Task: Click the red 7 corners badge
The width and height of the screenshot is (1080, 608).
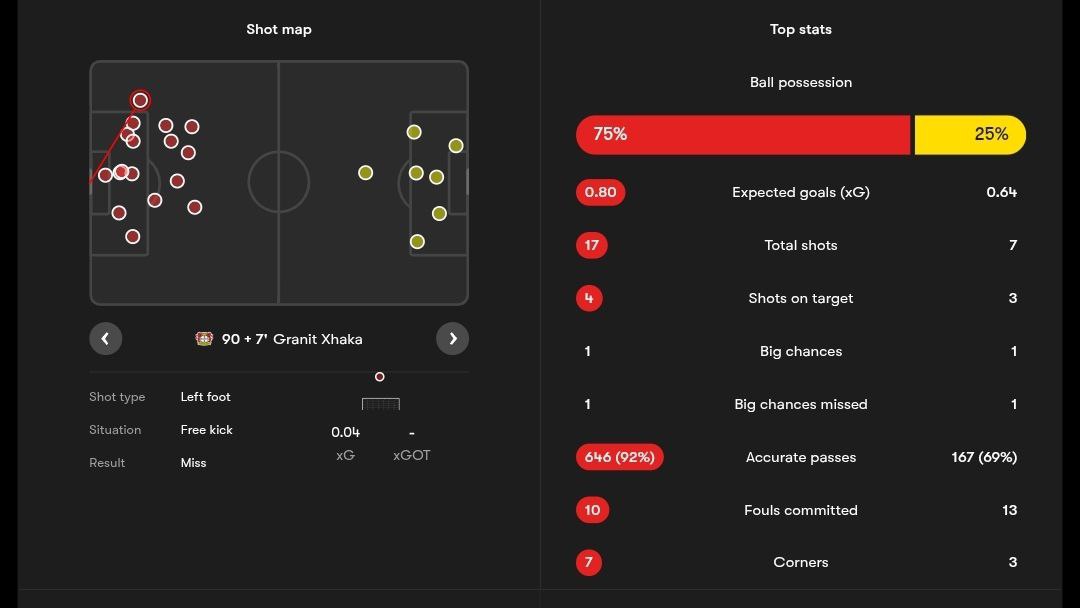Action: coord(589,562)
